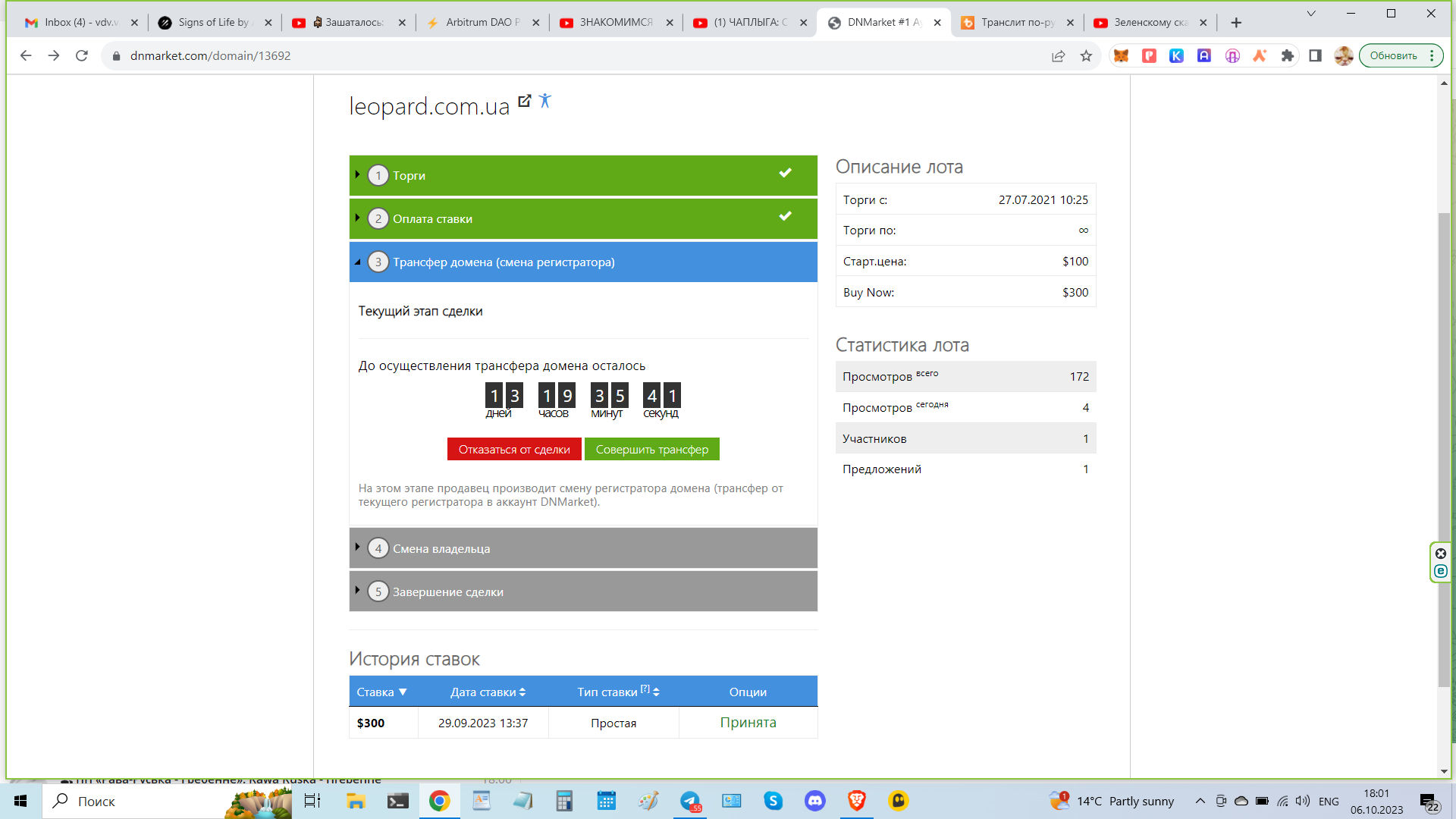Viewport: 1456px width, 819px height.
Task: Click the Принята status link
Action: coord(748,723)
